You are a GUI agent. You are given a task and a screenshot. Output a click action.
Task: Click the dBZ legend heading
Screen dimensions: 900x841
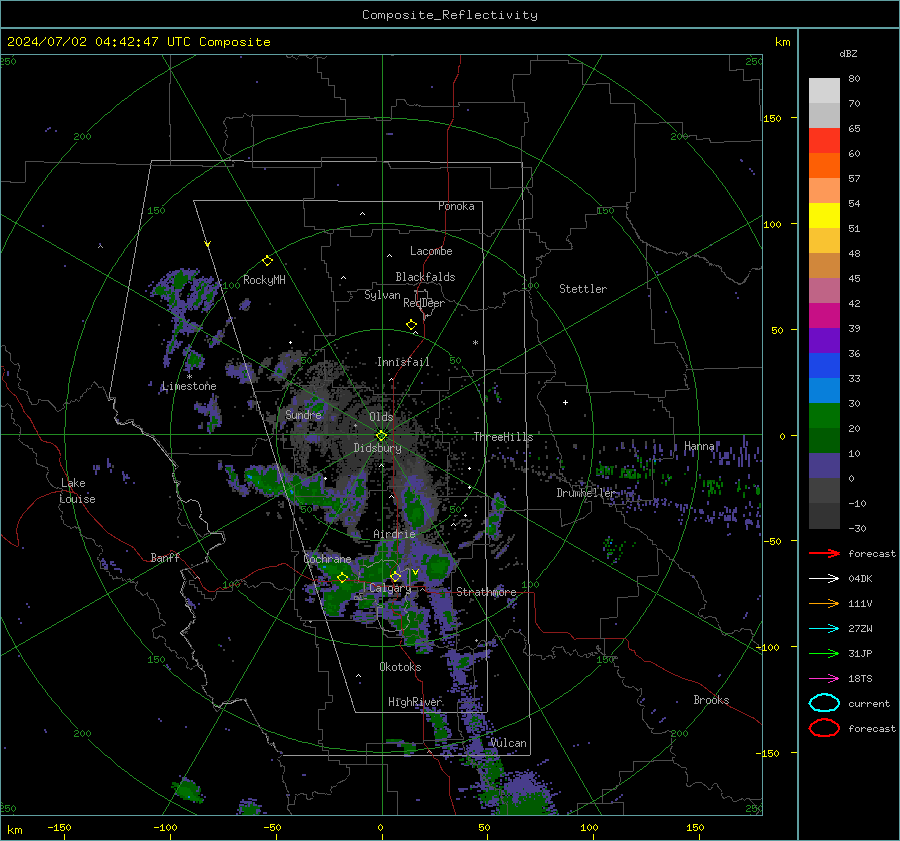[x=848, y=53]
